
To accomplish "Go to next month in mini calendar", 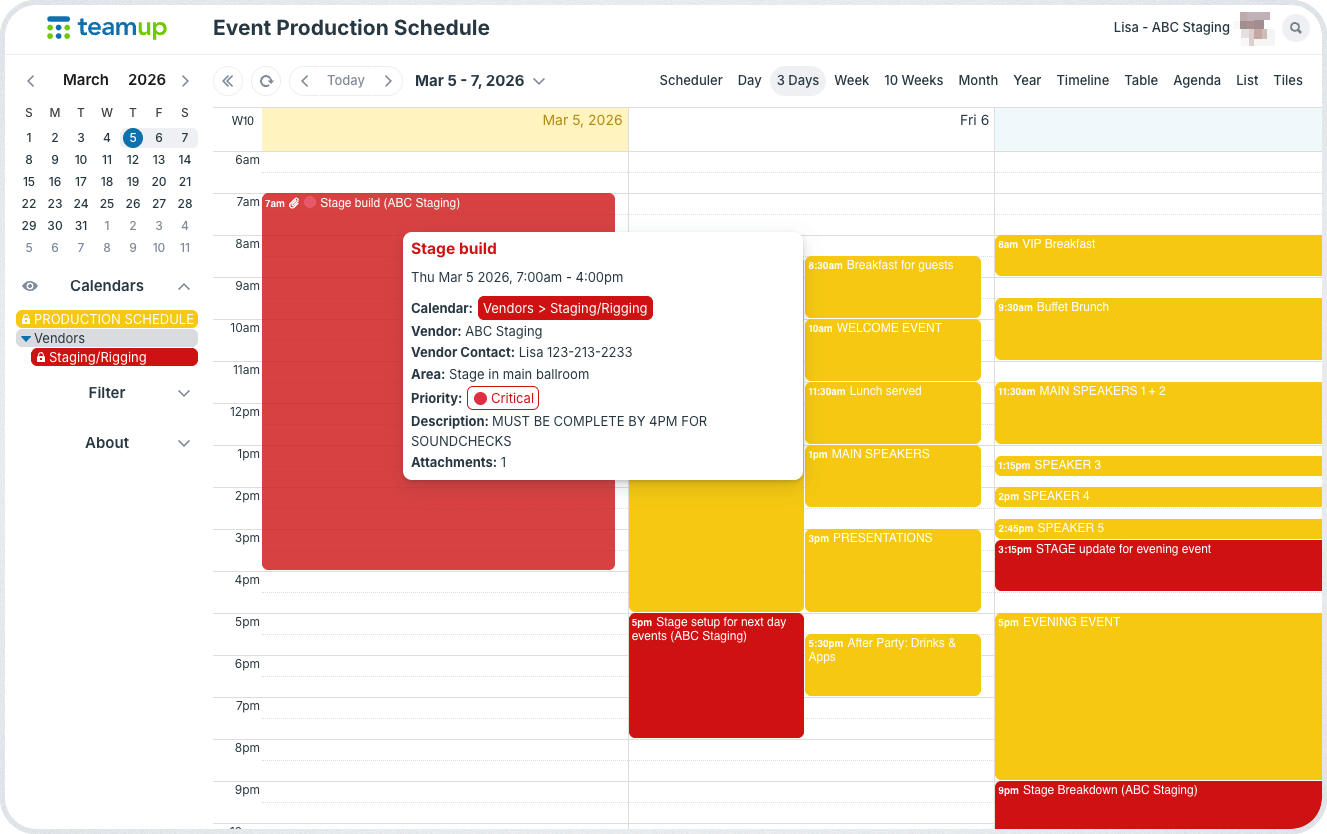I will (185, 81).
